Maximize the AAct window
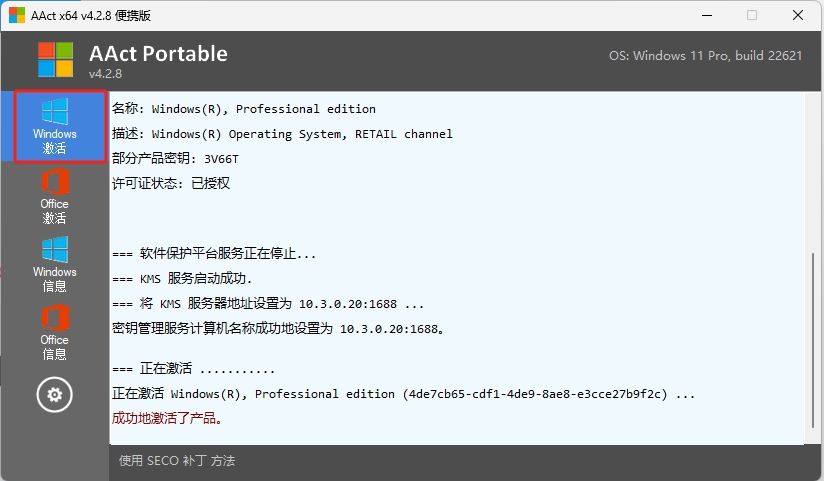Screen dimensions: 824x481 pos(751,15)
